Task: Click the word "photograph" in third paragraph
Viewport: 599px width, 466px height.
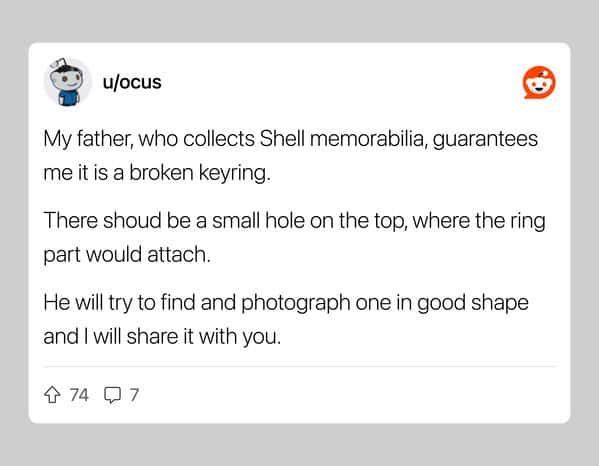Action: pos(296,304)
